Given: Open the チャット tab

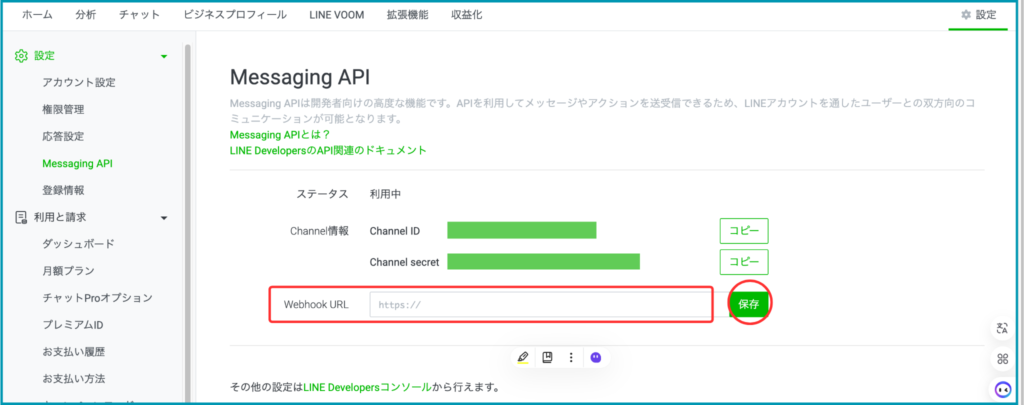Looking at the screenshot, I should pyautogui.click(x=139, y=15).
